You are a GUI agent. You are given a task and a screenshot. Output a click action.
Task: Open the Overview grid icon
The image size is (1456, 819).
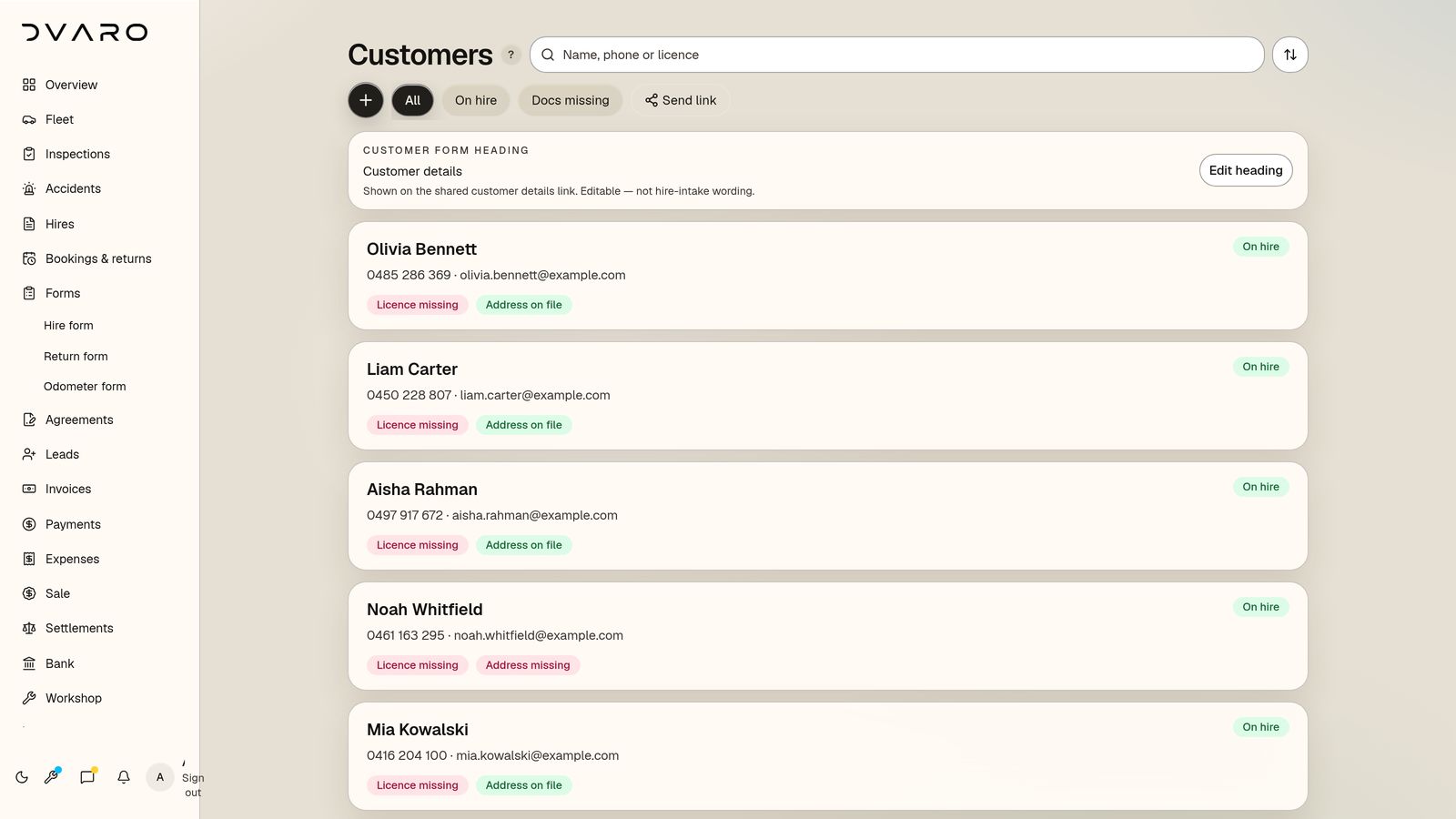coord(29,85)
